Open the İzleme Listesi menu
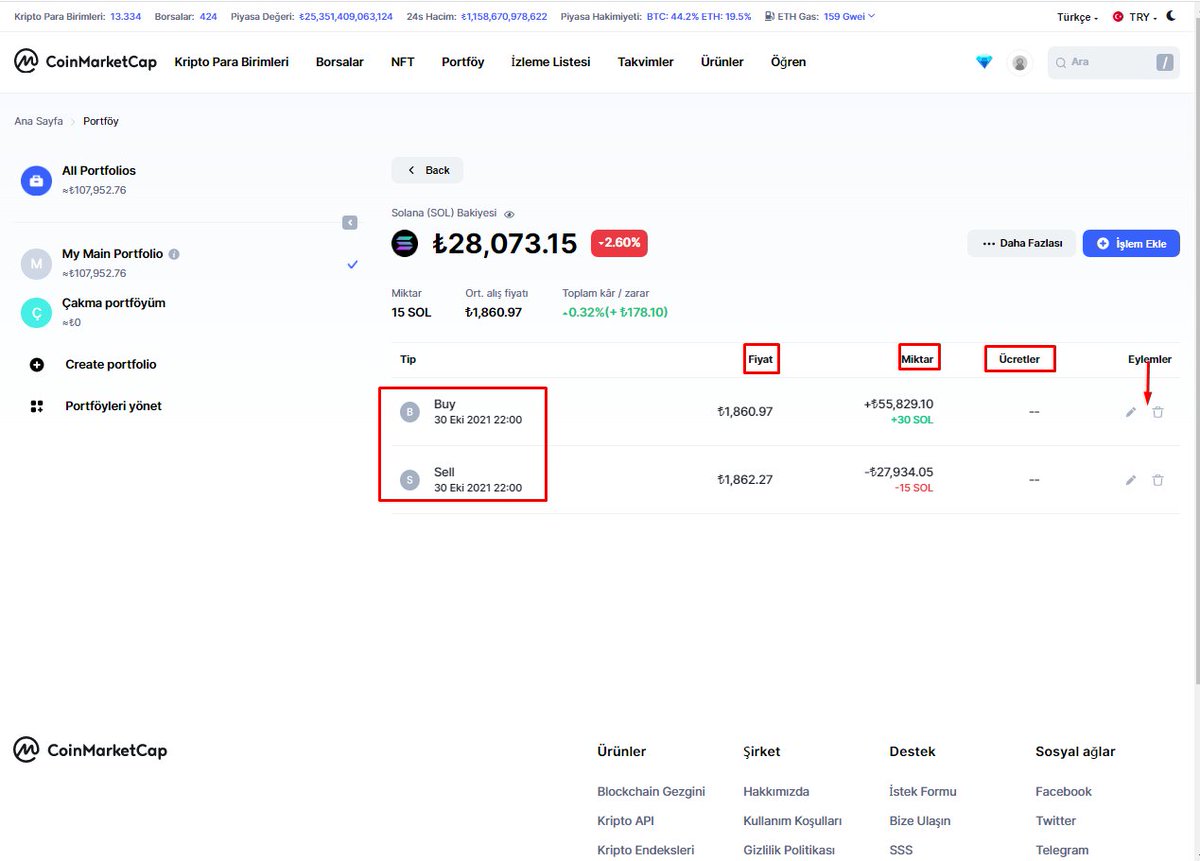Viewport: 1200px width, 861px height. 551,62
